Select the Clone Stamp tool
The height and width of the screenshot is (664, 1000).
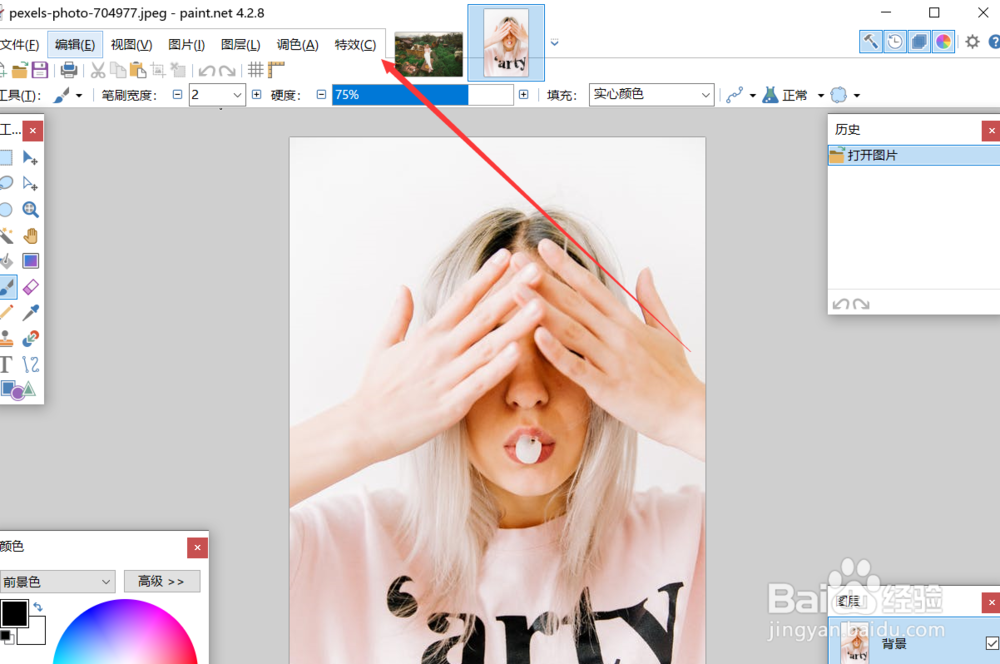[6, 338]
